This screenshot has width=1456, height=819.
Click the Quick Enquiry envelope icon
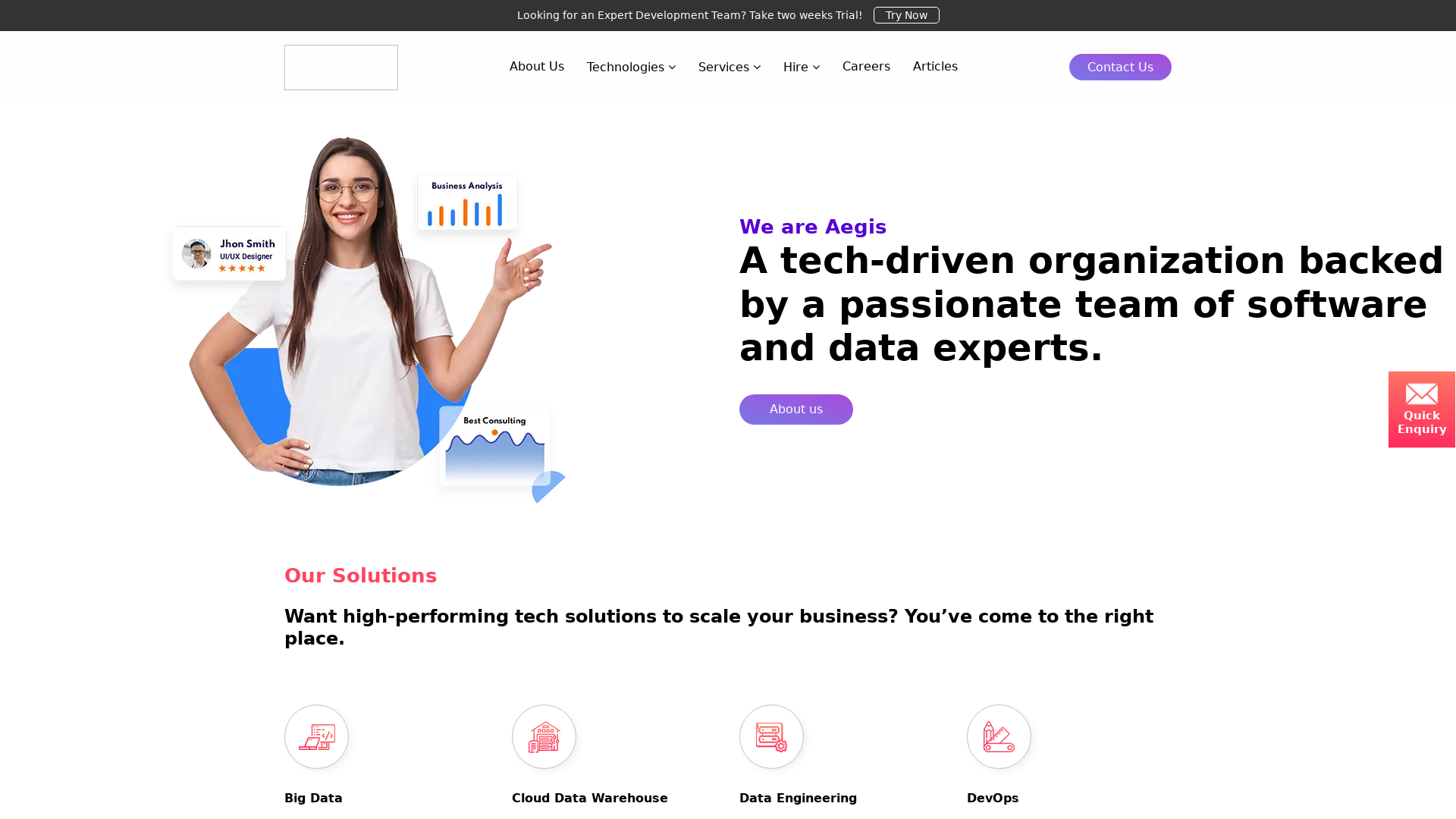(1422, 393)
